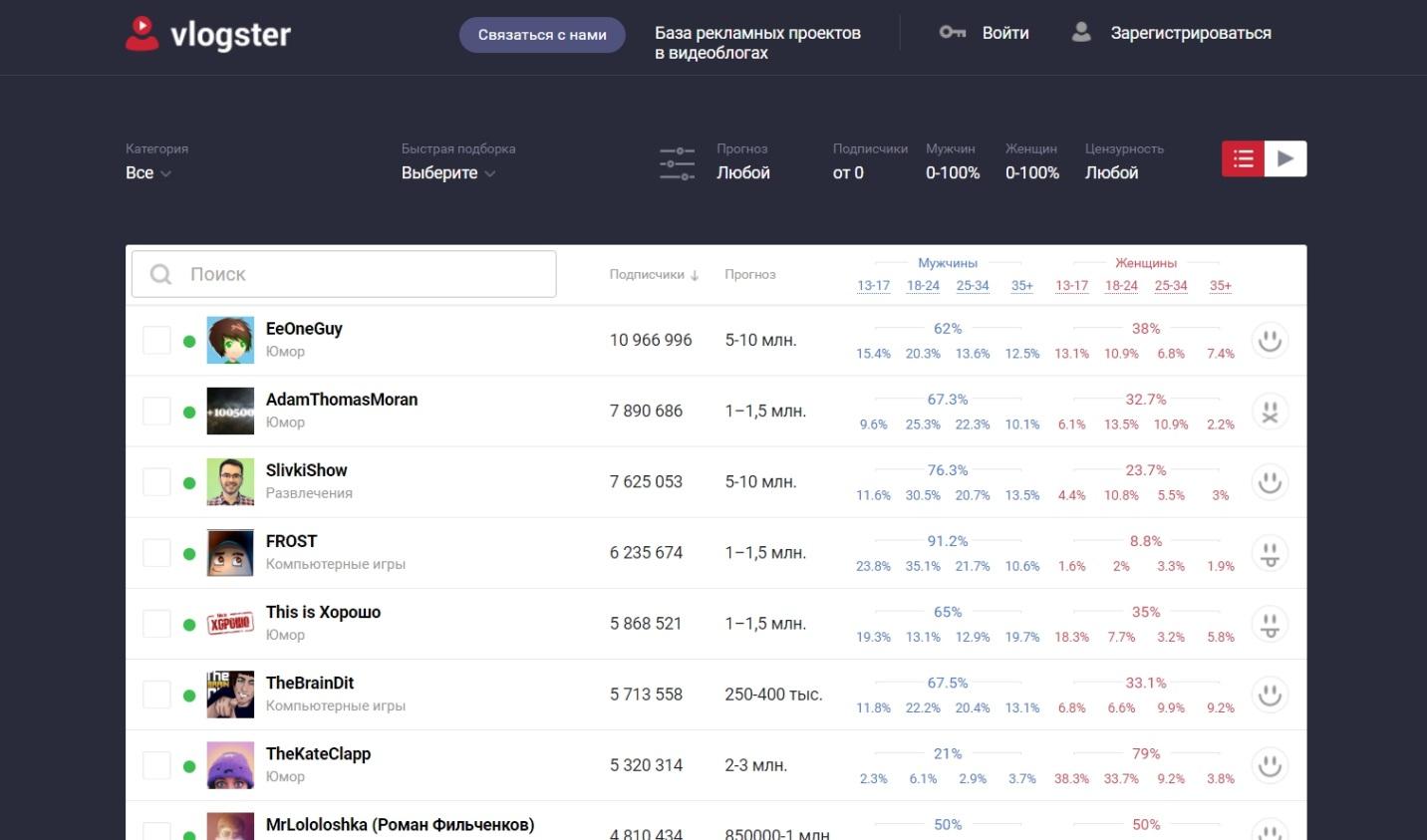Tick the TheKateClapp checkbox
The height and width of the screenshot is (840, 1427).
156,764
